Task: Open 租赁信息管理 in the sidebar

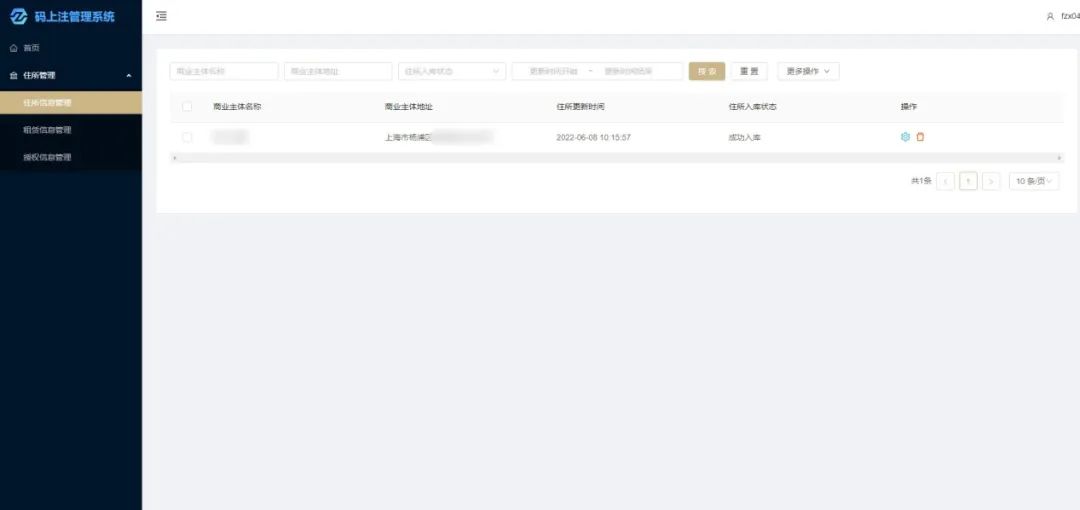Action: coord(48,130)
